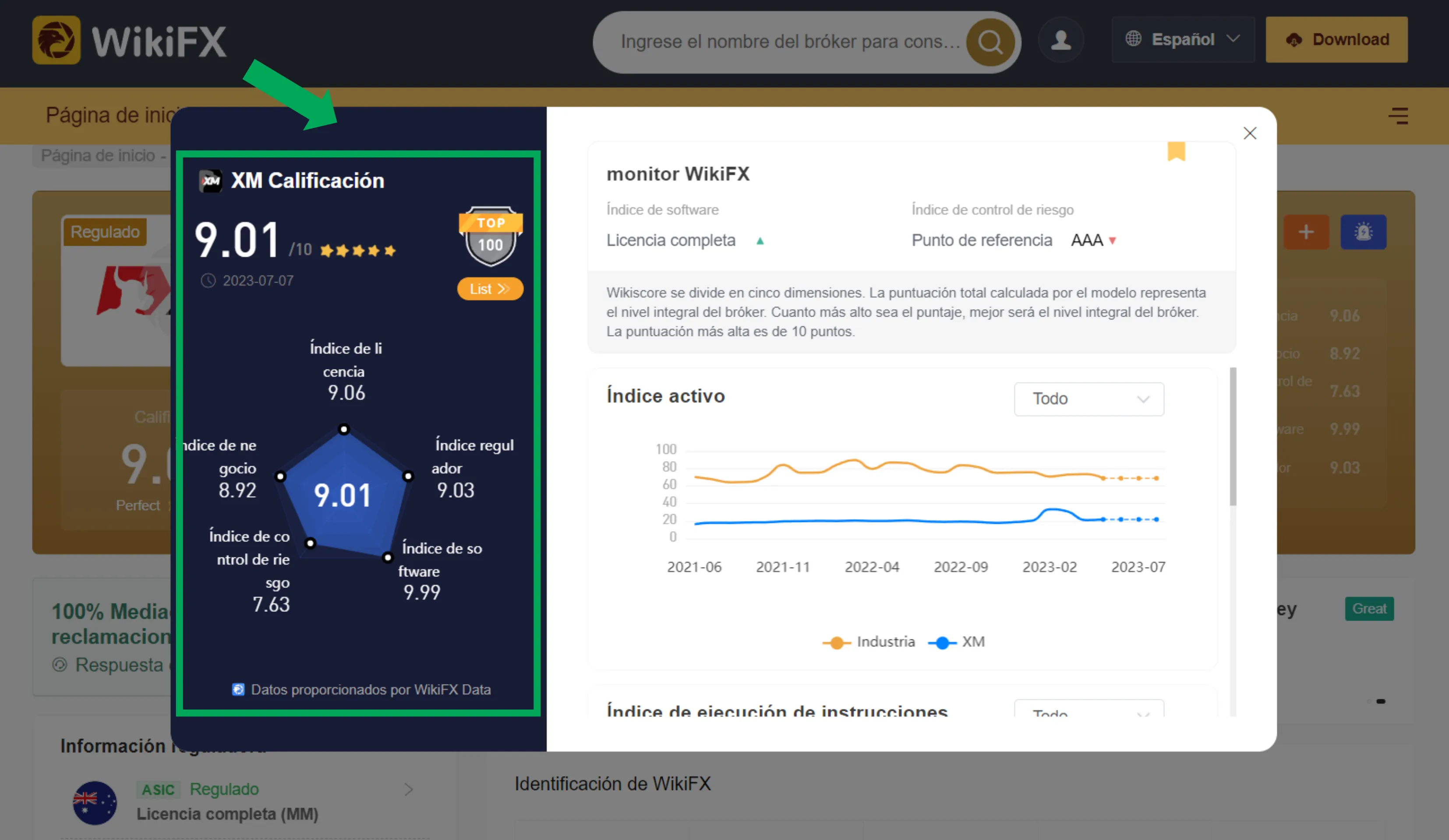Open the user account icon
Image resolution: width=1449 pixels, height=840 pixels.
pos(1061,40)
